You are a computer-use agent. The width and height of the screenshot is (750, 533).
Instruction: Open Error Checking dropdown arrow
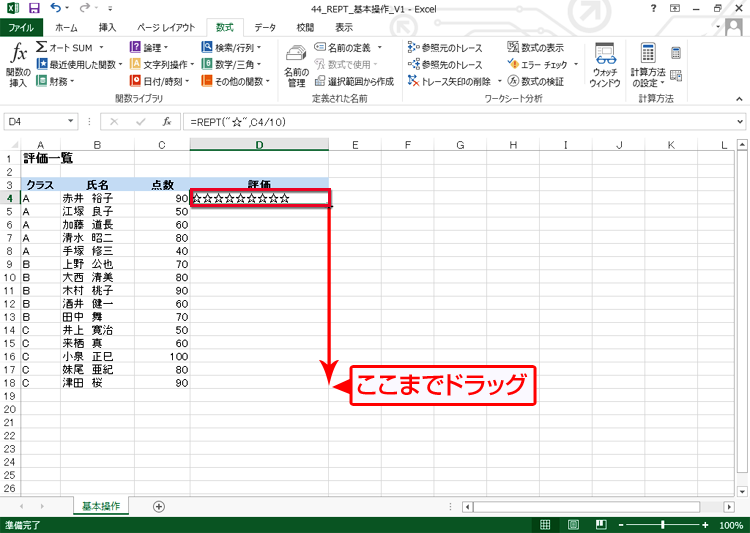[576, 64]
